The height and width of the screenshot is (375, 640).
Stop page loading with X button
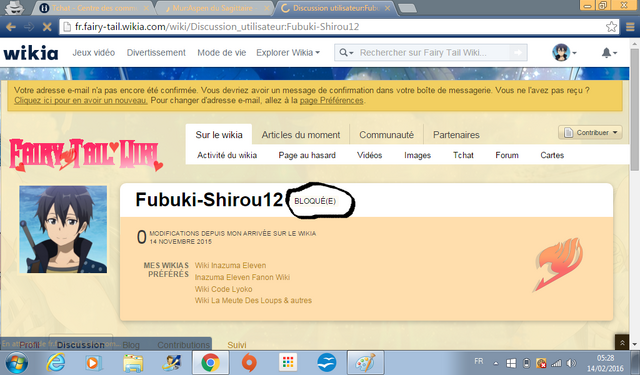click(x=47, y=27)
